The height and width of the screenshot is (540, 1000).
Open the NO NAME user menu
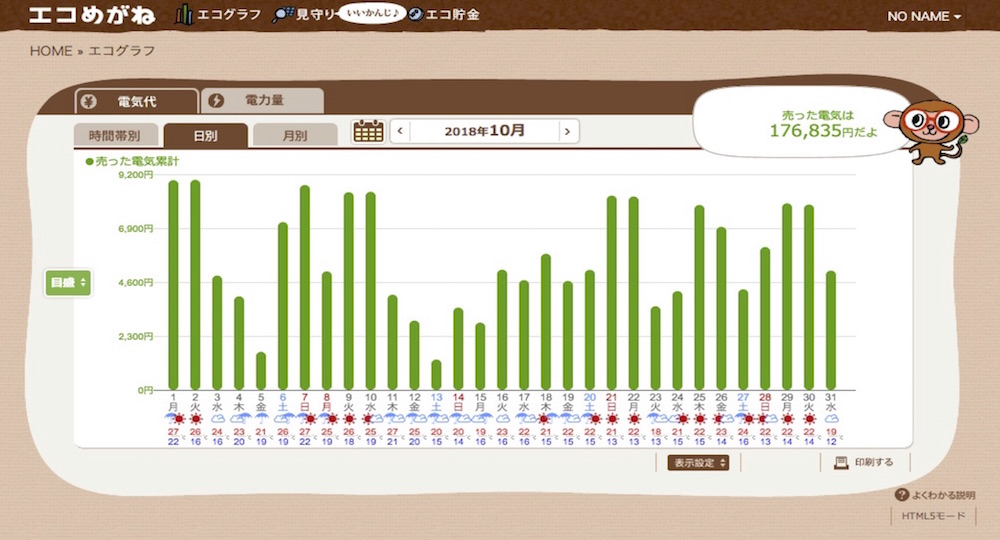pyautogui.click(x=924, y=17)
